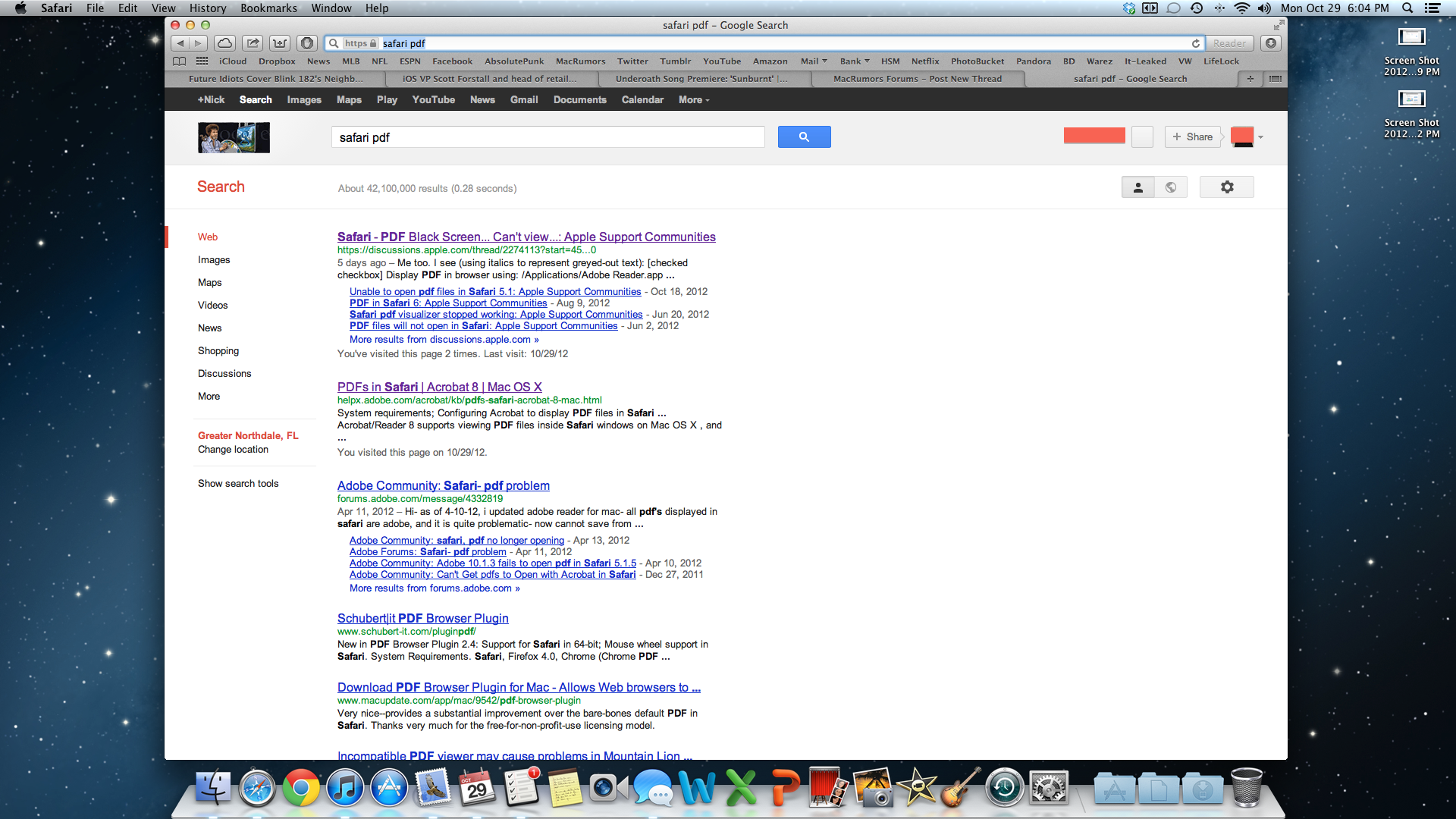Open Google Chrome from the Dock
This screenshot has width=1456, height=819.
301,789
